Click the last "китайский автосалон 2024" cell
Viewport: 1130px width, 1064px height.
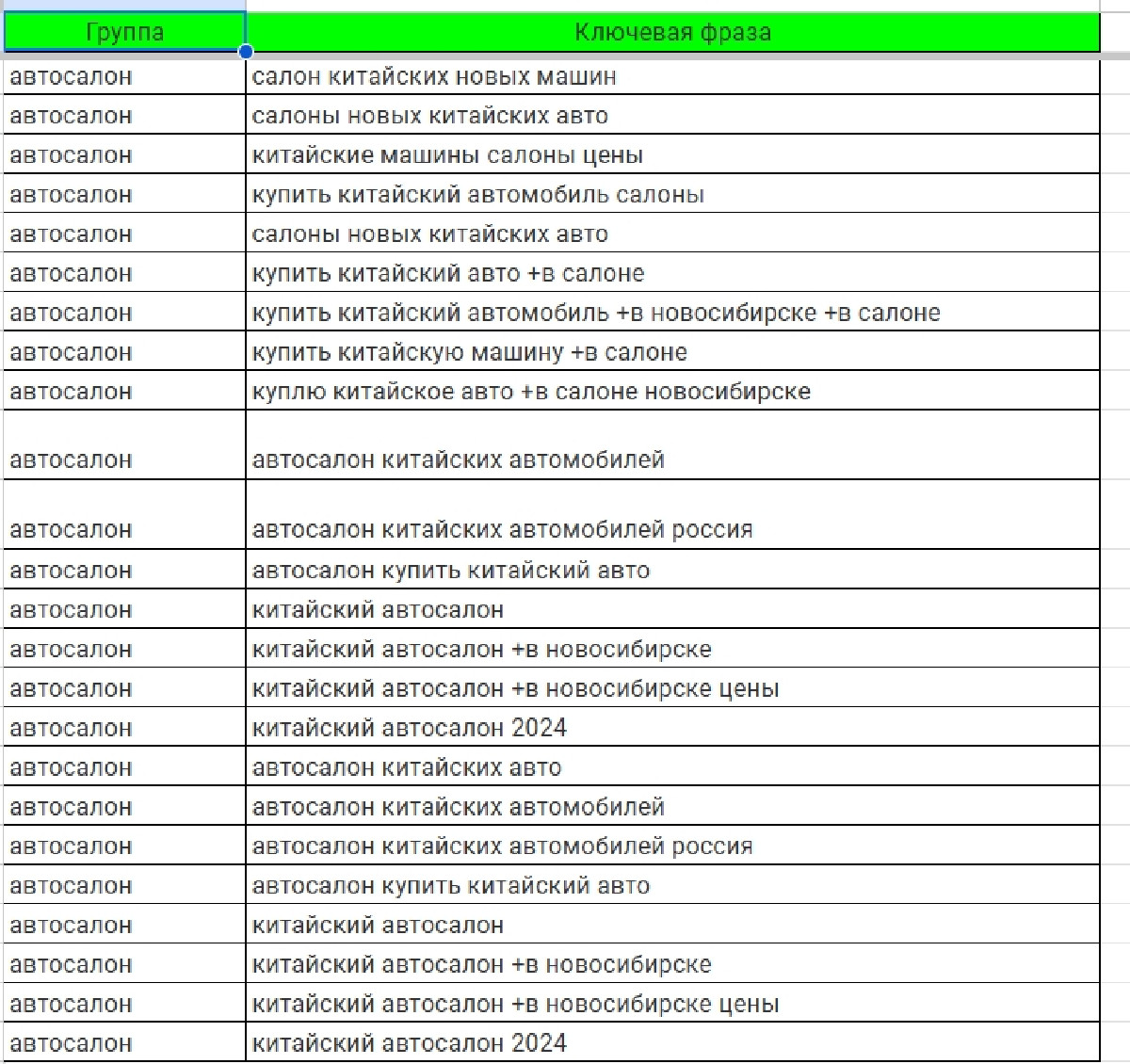(671, 1042)
